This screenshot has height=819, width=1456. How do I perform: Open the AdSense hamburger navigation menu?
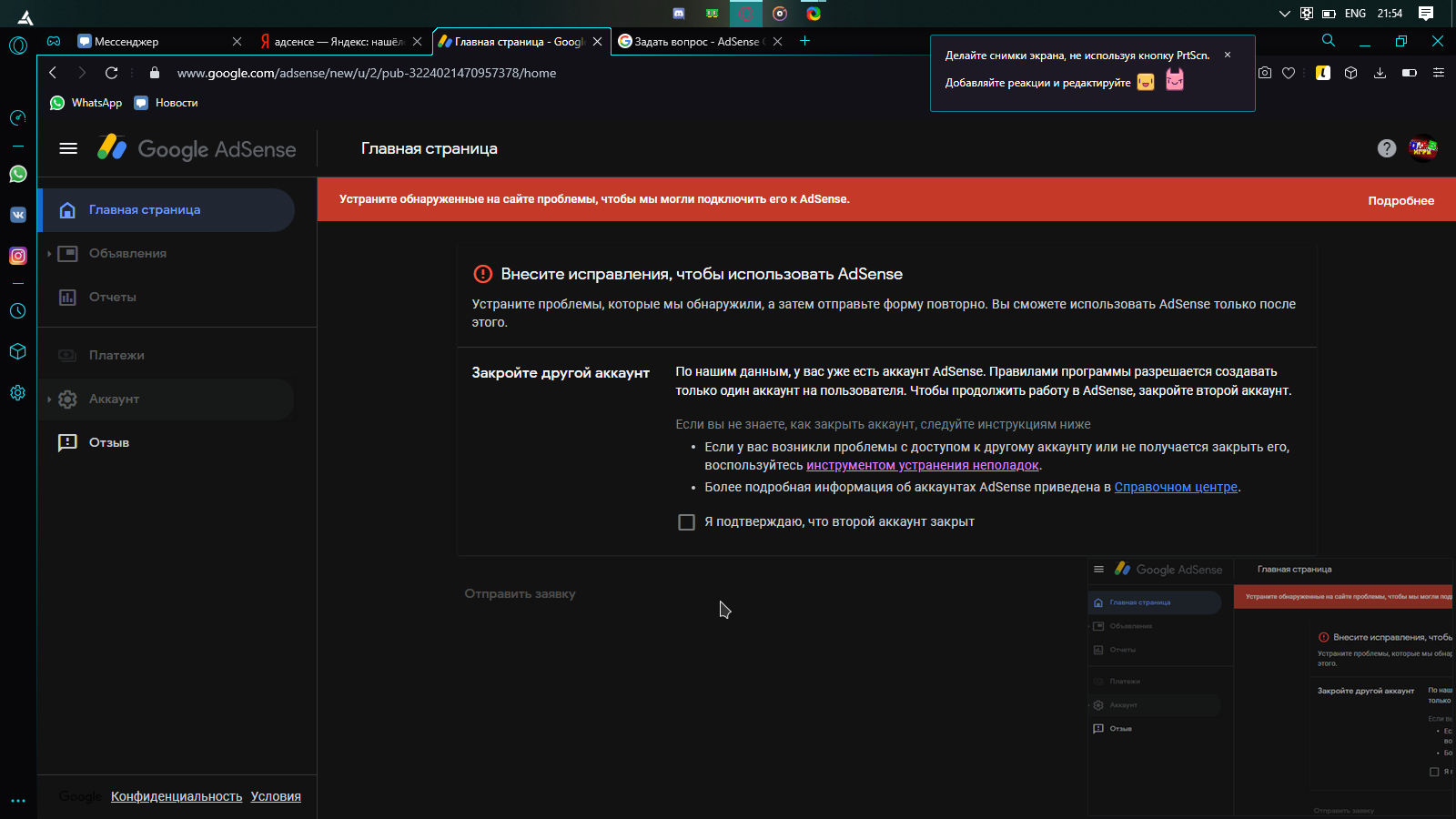[x=68, y=148]
